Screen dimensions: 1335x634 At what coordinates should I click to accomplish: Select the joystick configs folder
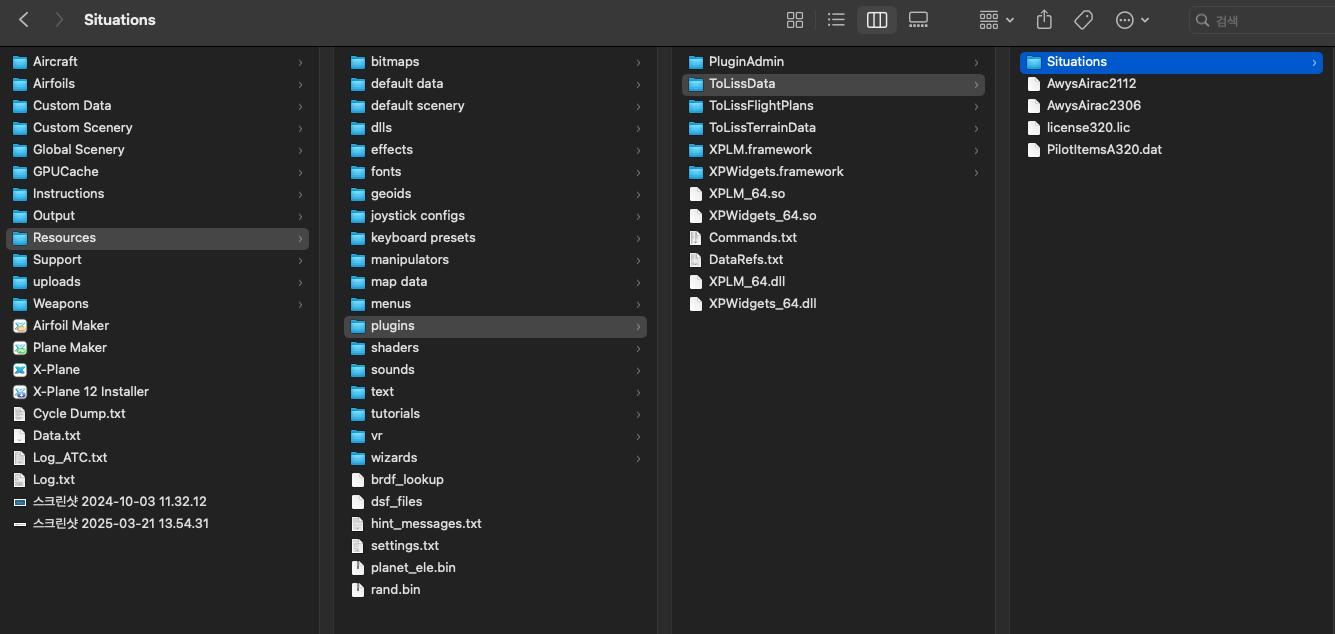(x=495, y=216)
